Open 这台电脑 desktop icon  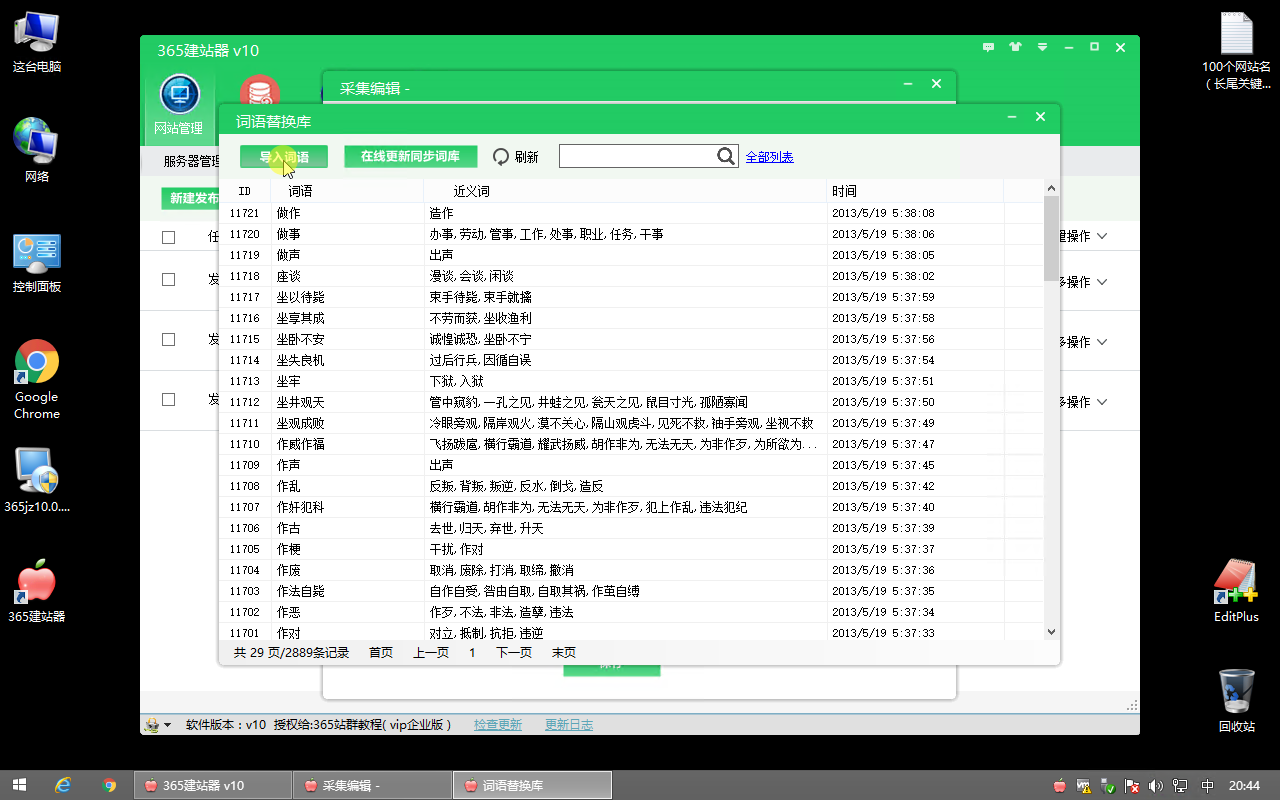(37, 41)
